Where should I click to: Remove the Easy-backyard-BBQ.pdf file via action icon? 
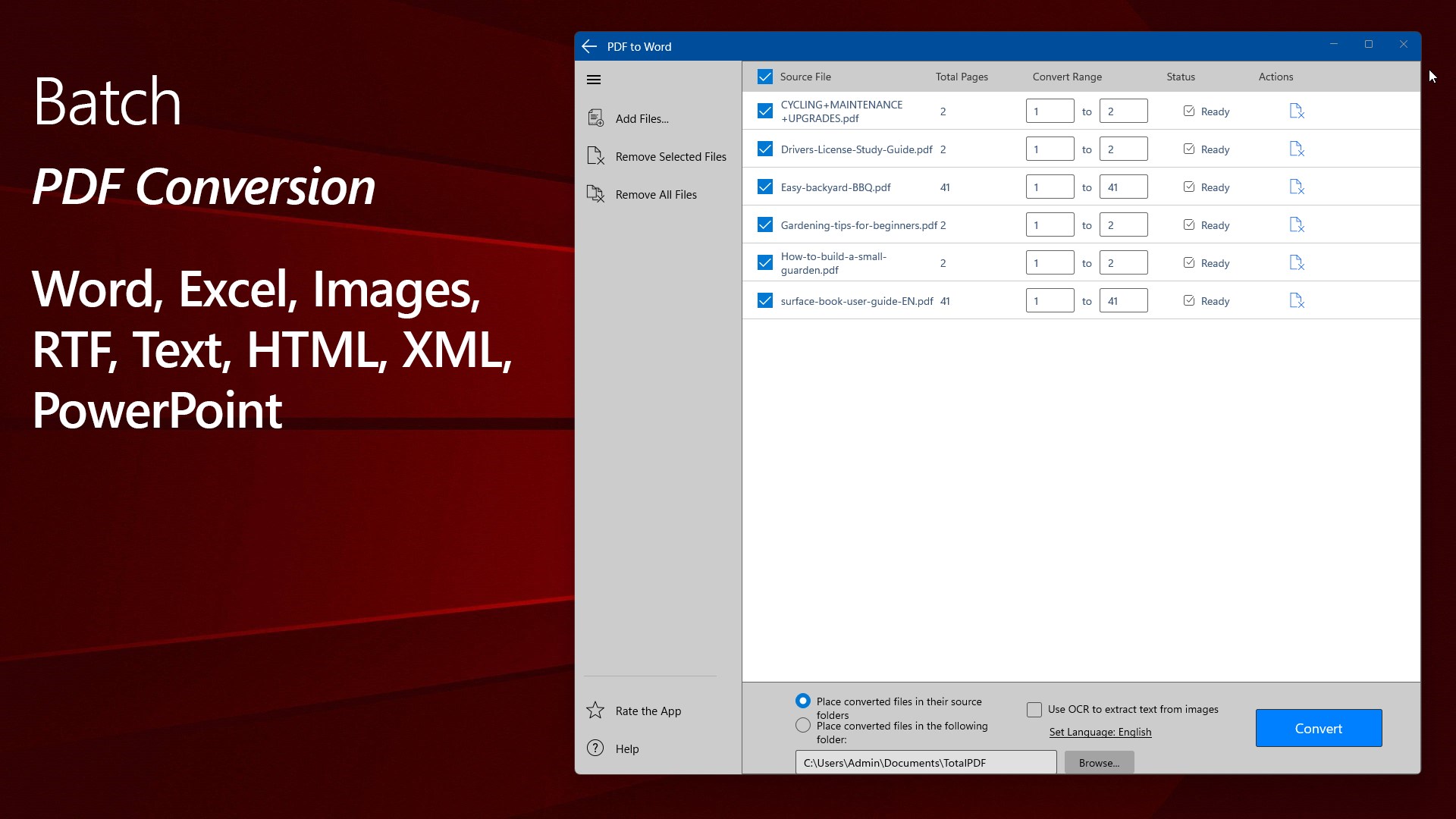[1297, 187]
